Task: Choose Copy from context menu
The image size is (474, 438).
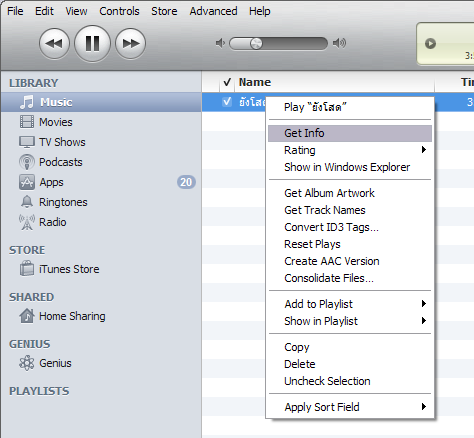Action: 350,347
